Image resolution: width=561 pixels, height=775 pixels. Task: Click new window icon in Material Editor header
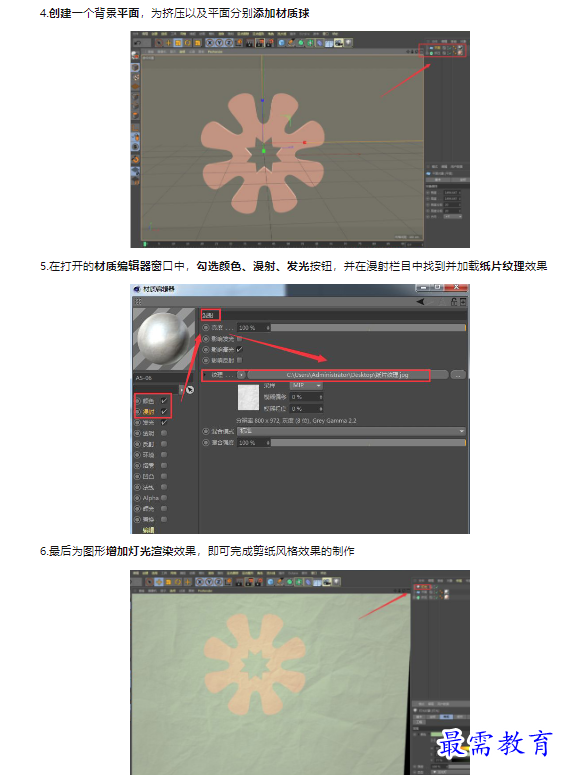tap(463, 301)
